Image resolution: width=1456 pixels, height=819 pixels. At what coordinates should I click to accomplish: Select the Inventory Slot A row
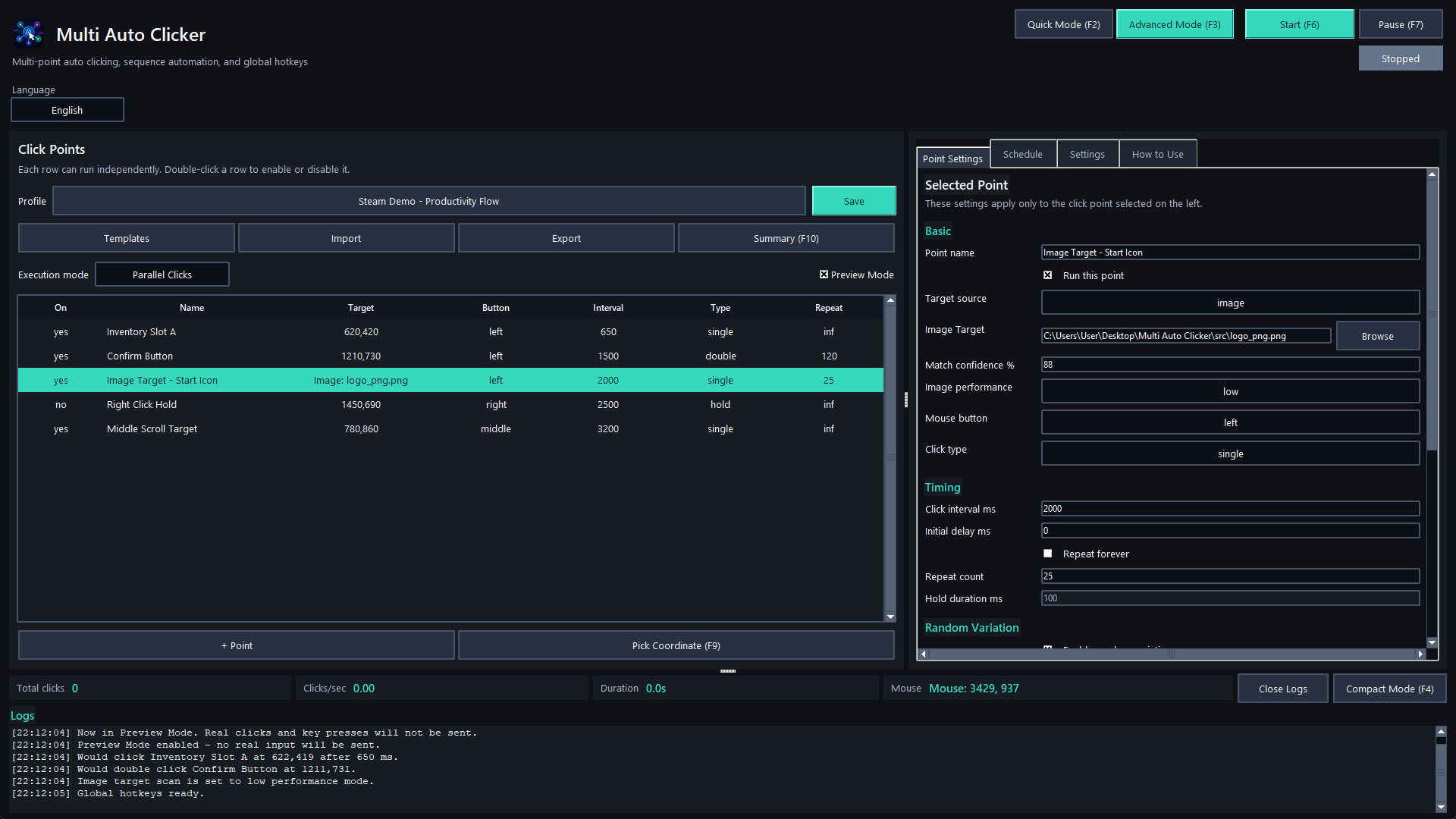[450, 332]
